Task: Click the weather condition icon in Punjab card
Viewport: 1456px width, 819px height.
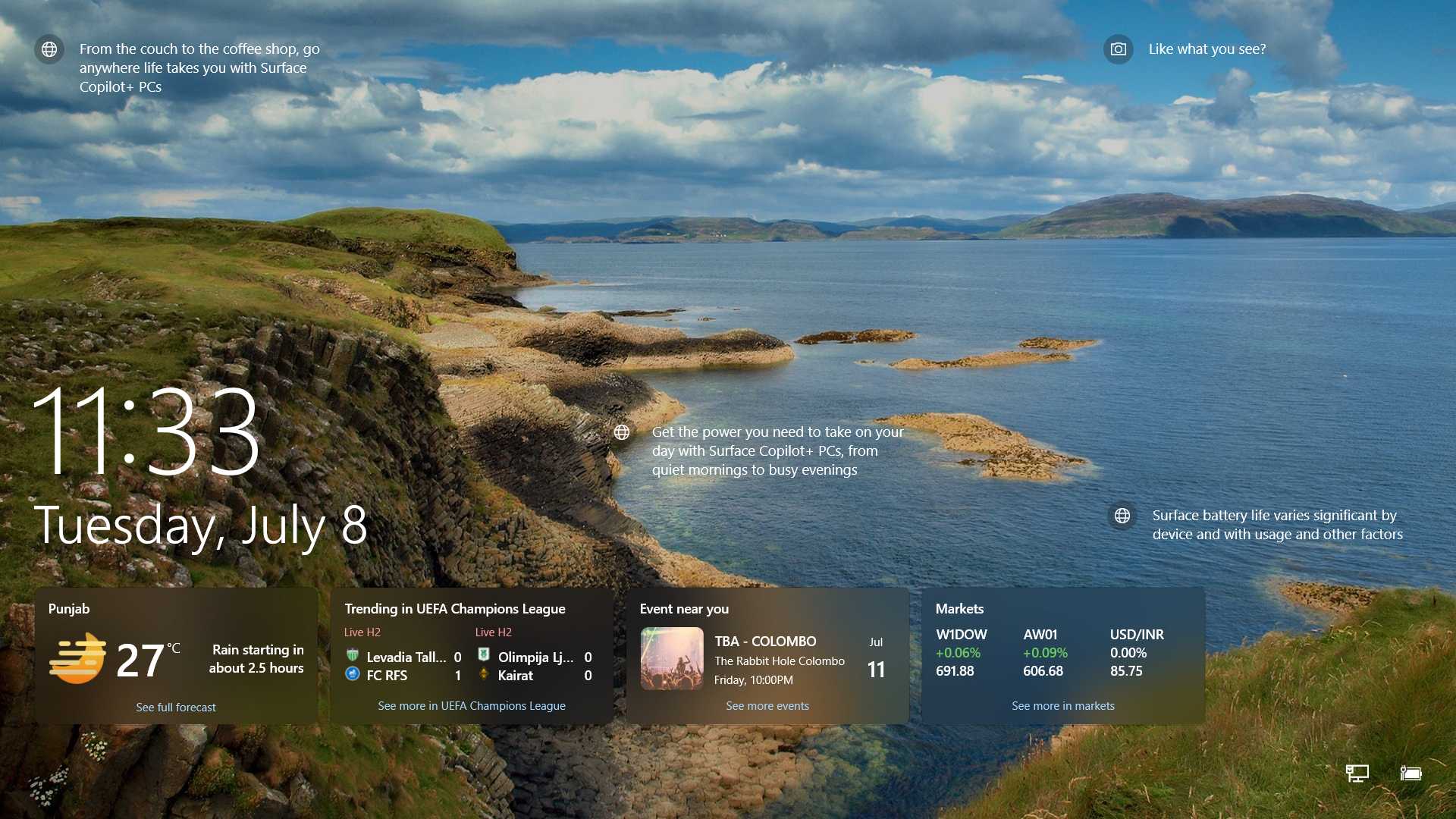Action: [x=77, y=658]
